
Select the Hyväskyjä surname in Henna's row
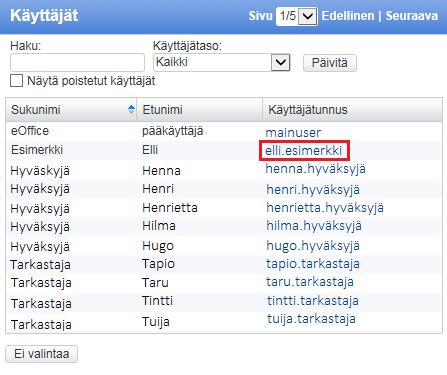(40, 171)
